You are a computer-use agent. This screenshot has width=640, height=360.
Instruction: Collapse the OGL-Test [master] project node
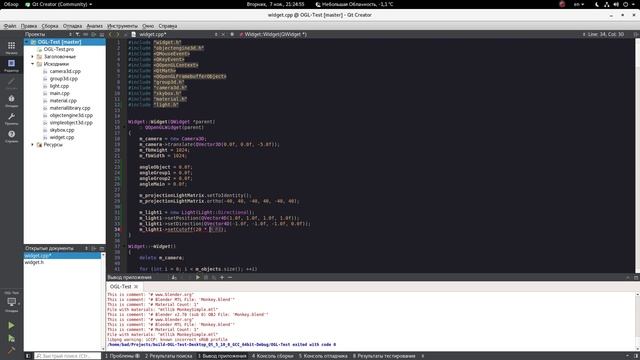click(x=27, y=42)
